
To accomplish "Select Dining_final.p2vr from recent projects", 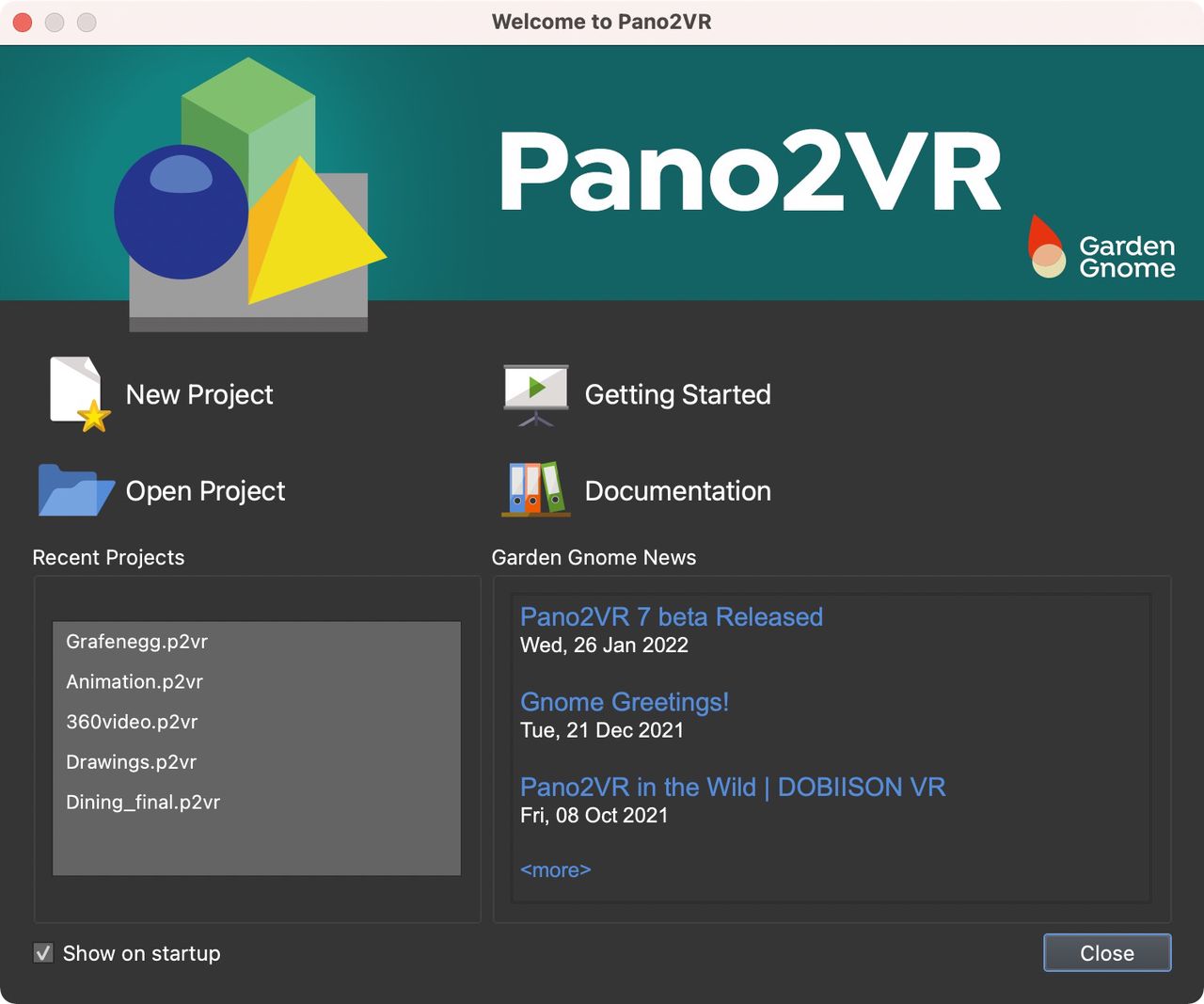I will tap(143, 802).
